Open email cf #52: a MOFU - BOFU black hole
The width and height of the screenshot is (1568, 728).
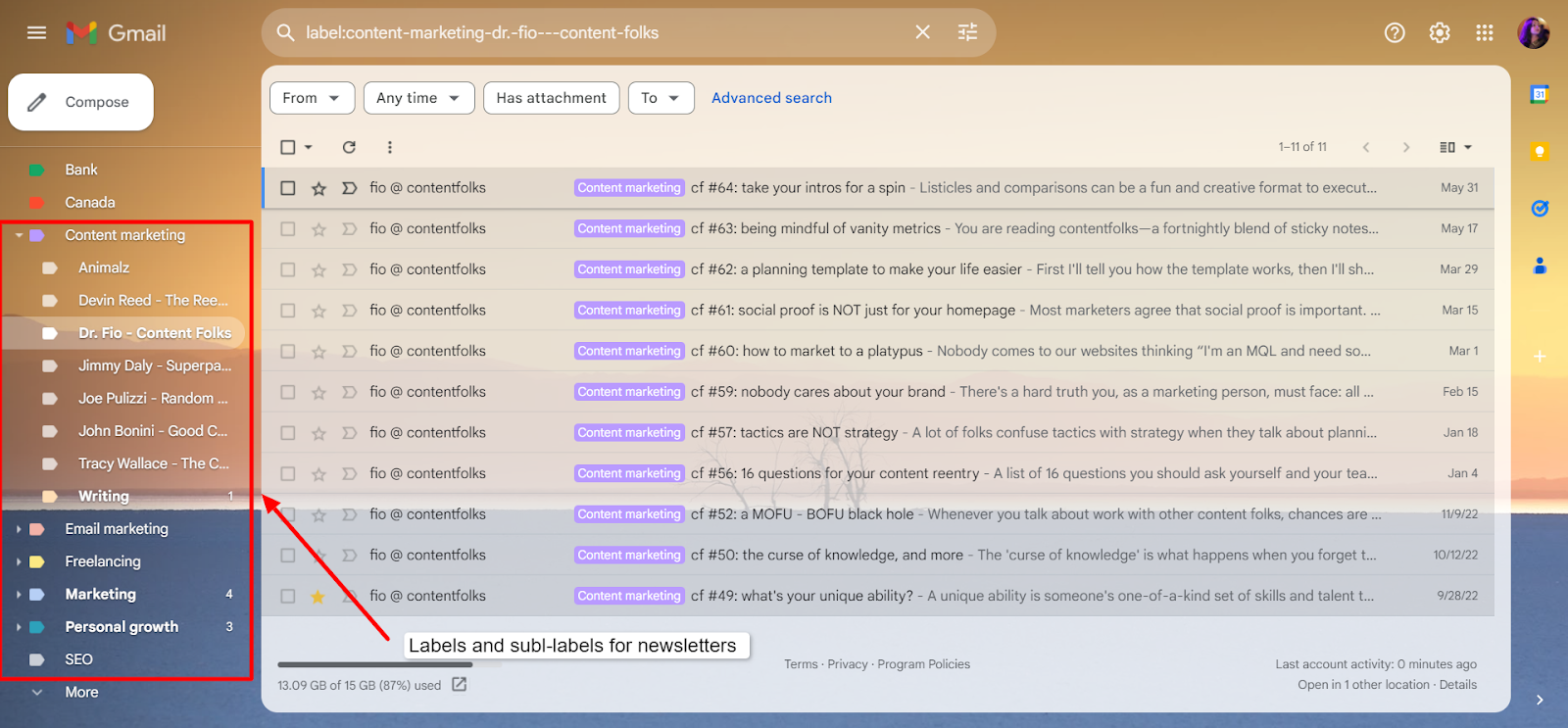[878, 514]
